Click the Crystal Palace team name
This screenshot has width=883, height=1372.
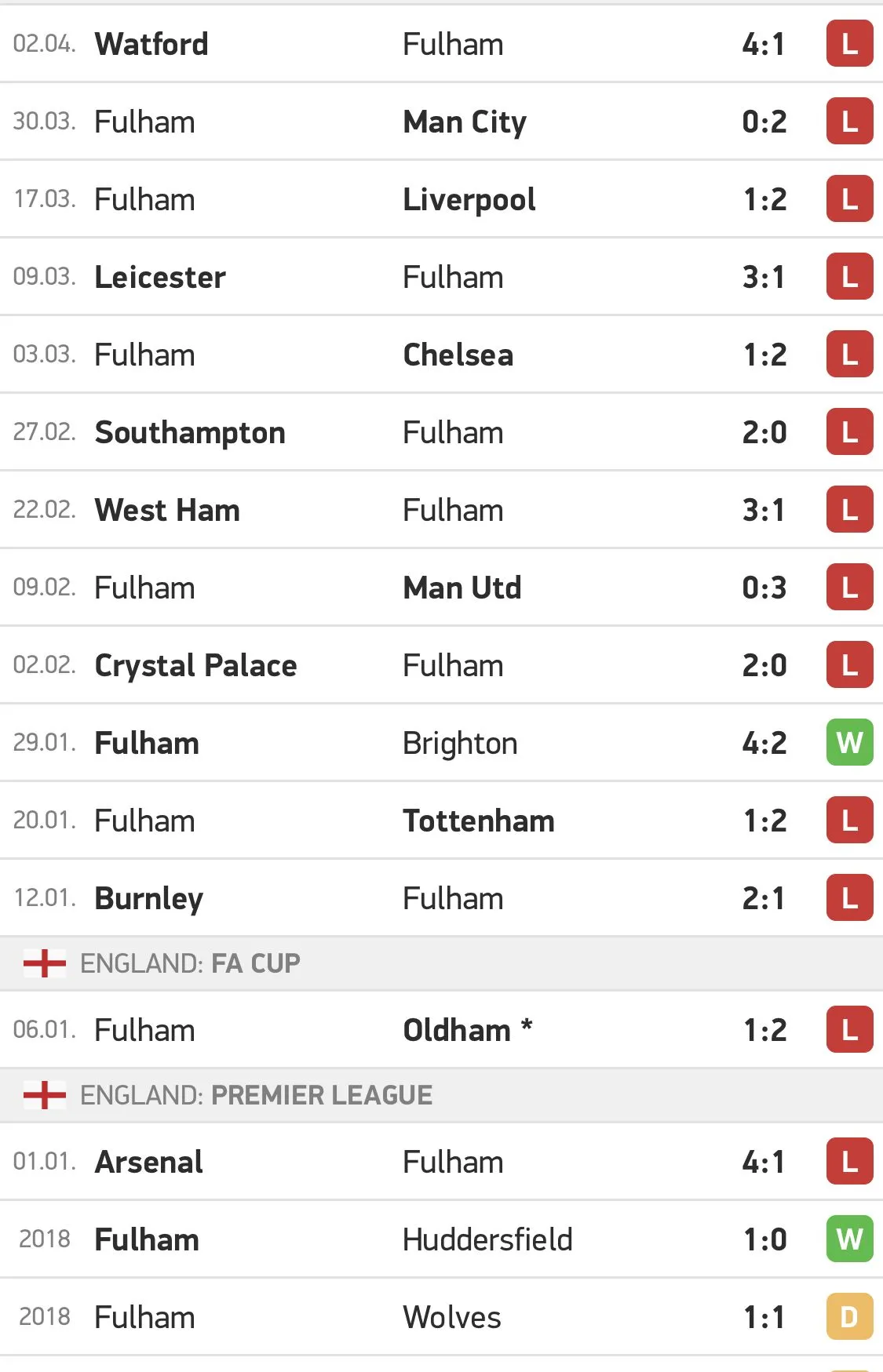coord(195,665)
